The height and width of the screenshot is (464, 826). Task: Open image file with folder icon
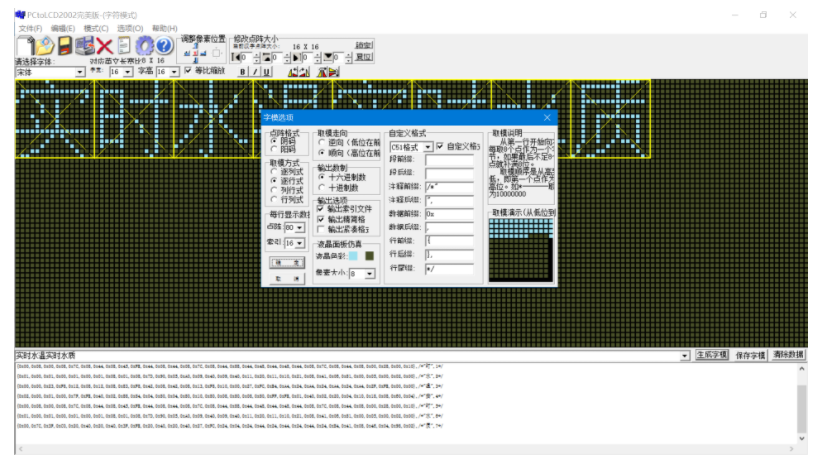point(45,46)
